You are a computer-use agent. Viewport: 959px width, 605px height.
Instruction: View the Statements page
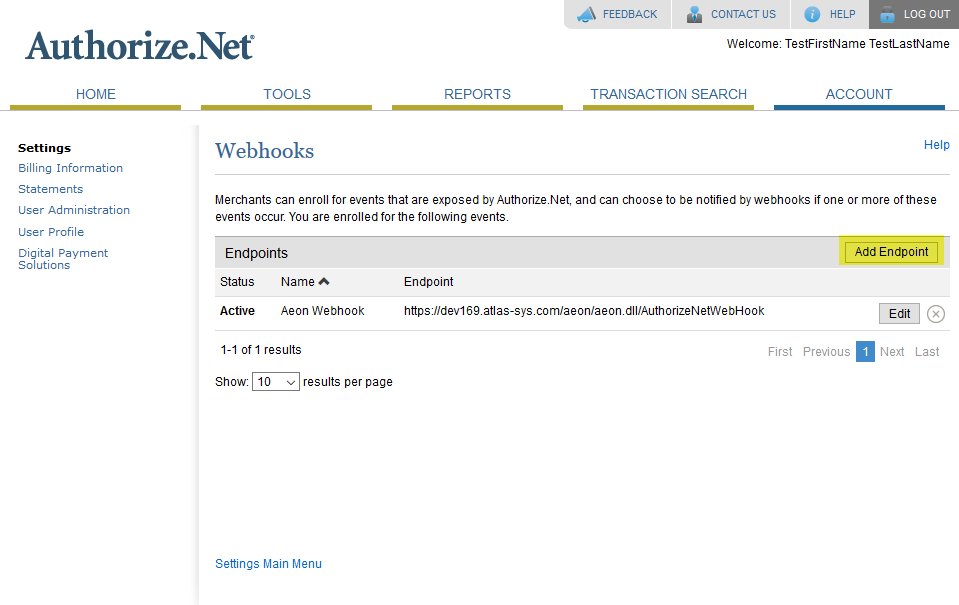click(x=50, y=188)
